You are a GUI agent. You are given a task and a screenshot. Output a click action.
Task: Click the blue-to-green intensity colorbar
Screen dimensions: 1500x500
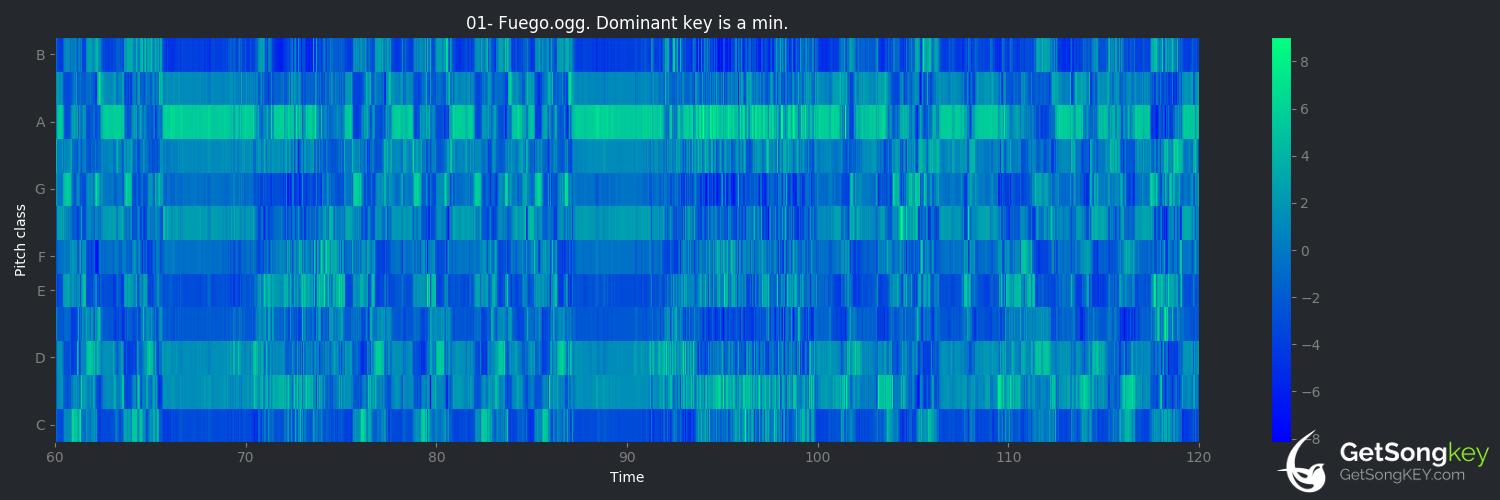tap(1281, 240)
